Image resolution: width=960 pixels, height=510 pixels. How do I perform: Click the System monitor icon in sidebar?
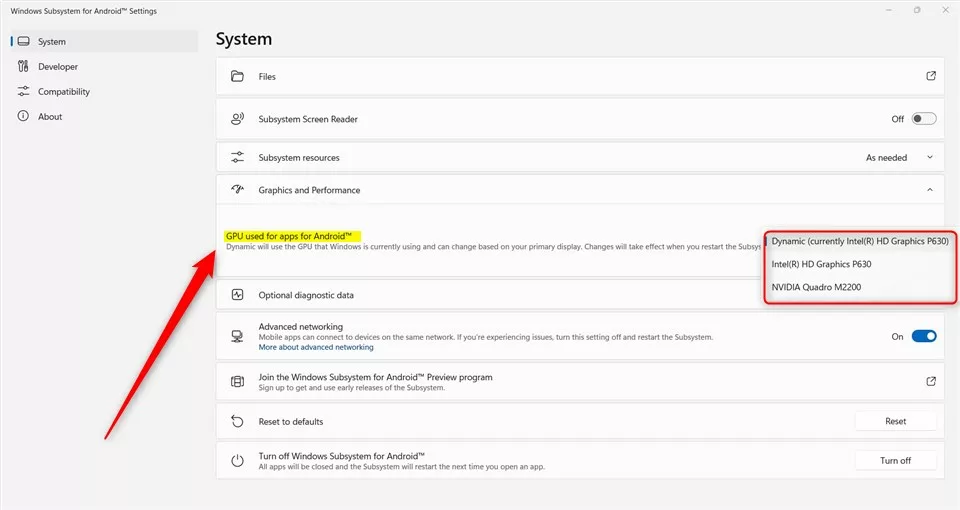(23, 42)
